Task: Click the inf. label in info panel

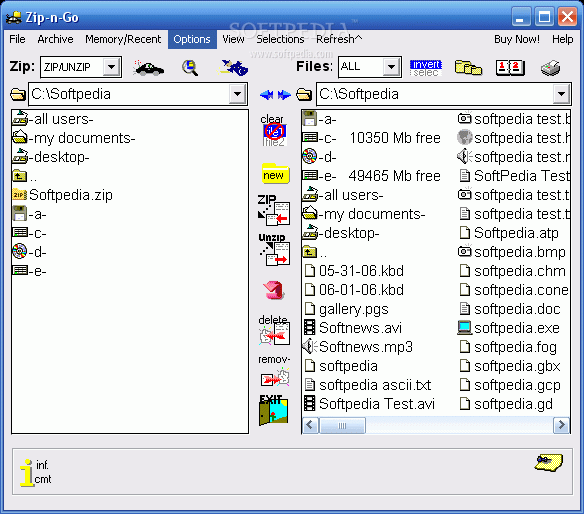Action: point(42,465)
